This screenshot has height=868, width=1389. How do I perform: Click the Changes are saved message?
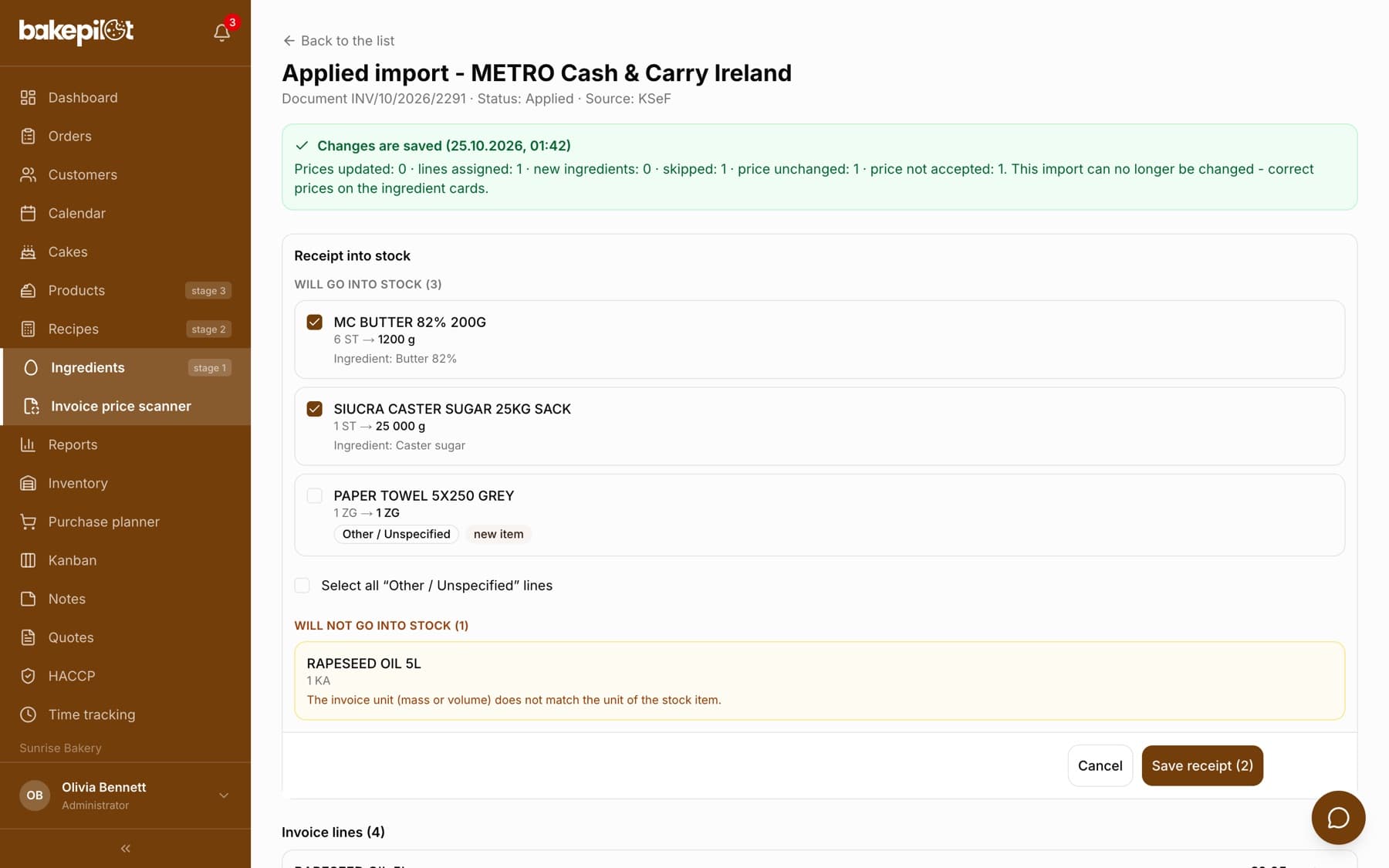click(820, 167)
